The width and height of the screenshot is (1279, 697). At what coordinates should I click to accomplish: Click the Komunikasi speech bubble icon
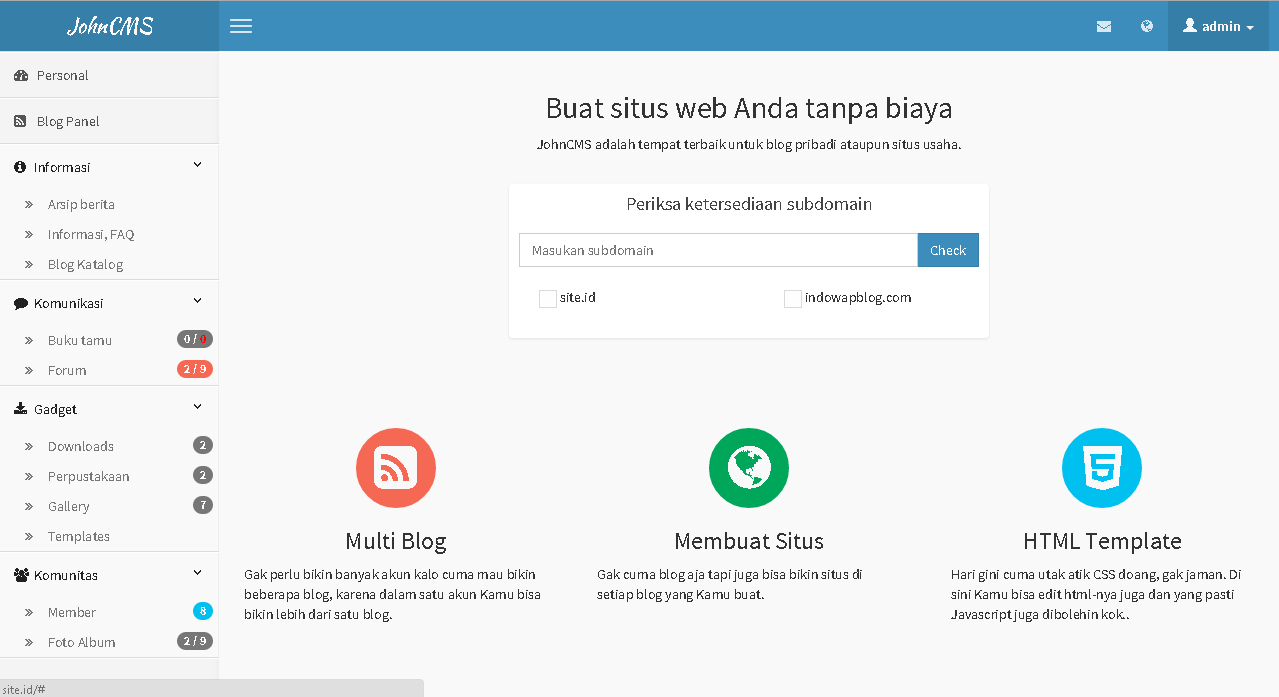click(21, 303)
